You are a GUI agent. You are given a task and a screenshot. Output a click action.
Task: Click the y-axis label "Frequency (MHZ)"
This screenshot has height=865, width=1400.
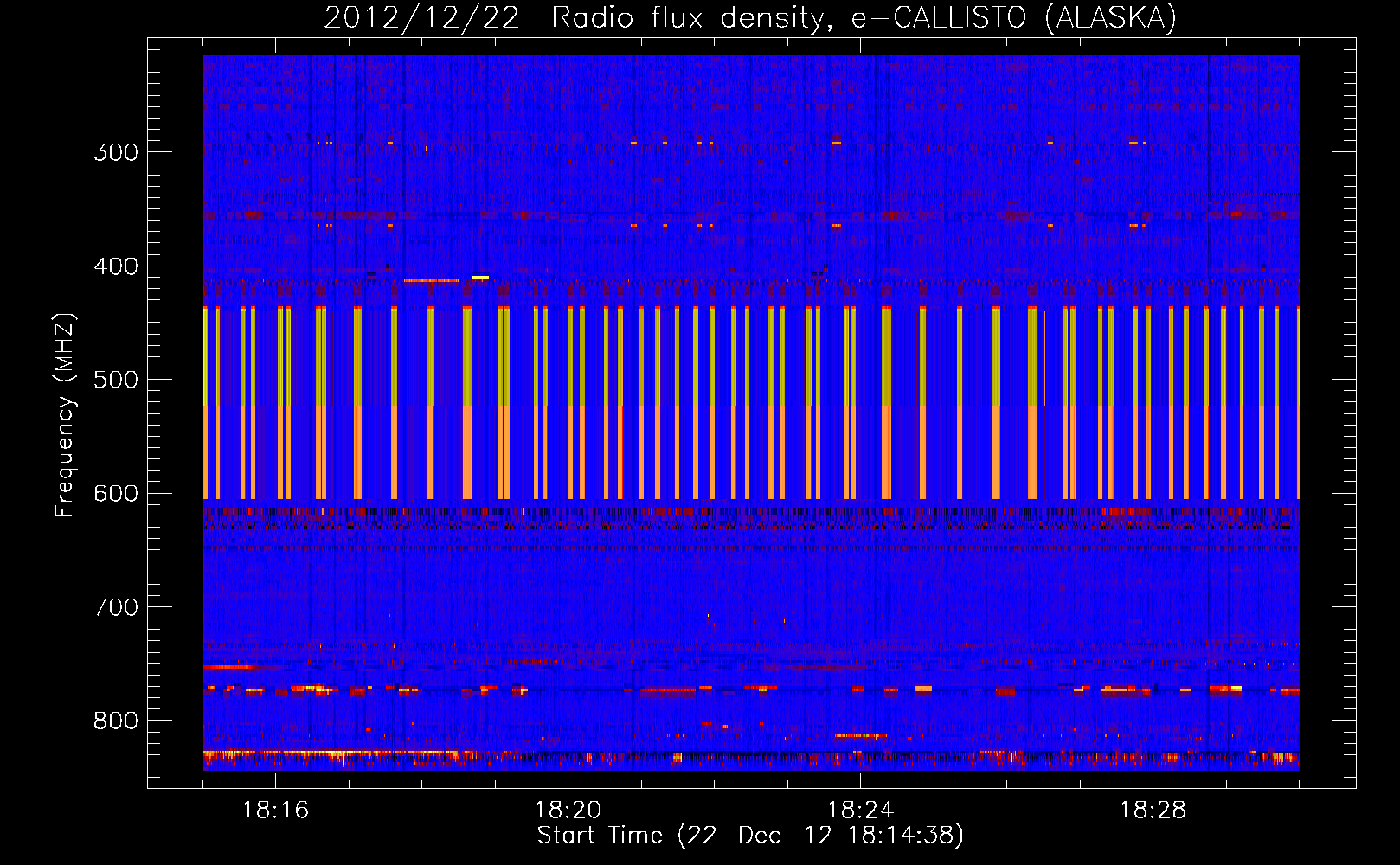pyautogui.click(x=65, y=414)
